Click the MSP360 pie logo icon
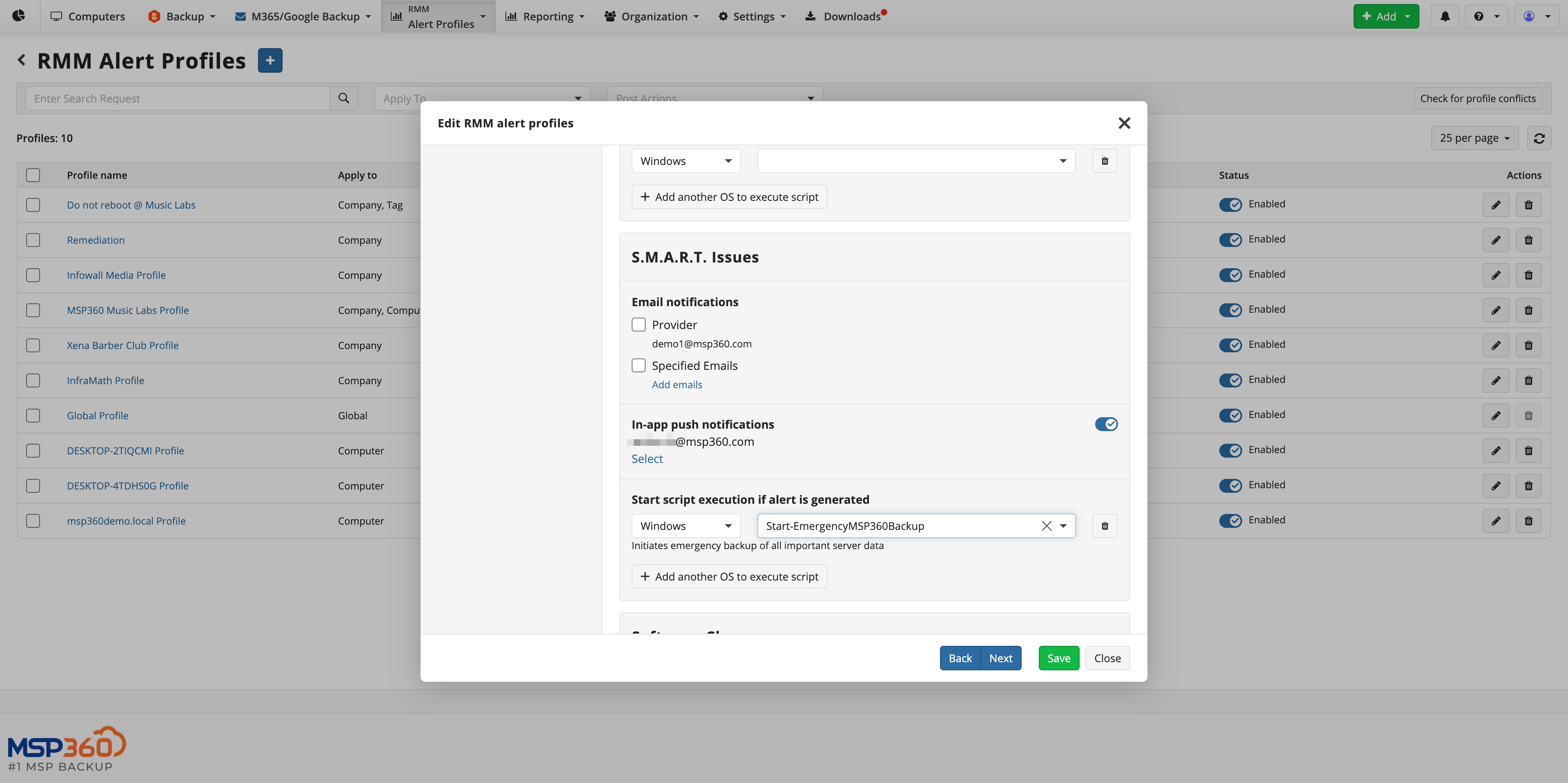Viewport: 1568px width, 783px height. click(19, 16)
